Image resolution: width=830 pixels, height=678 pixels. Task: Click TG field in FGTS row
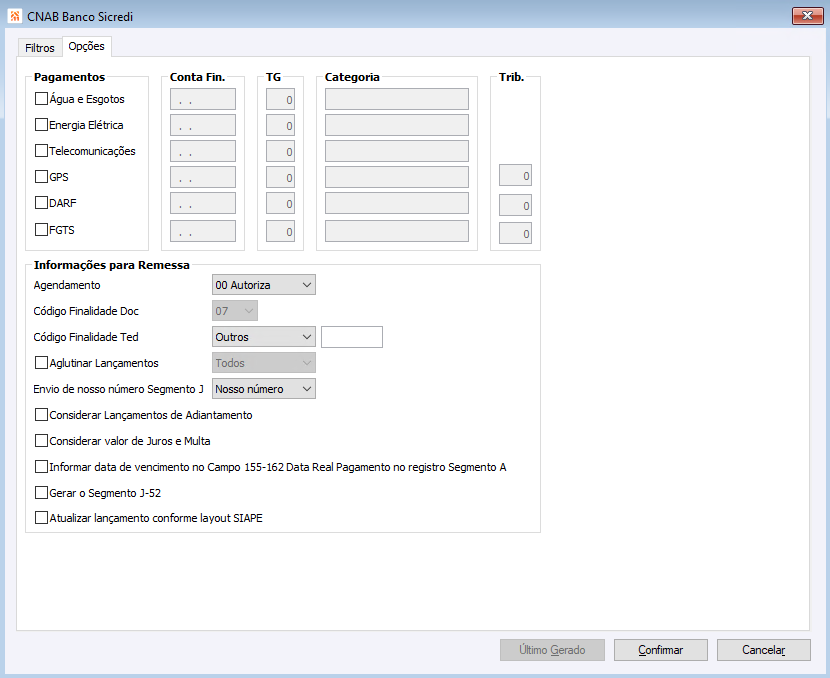280,231
